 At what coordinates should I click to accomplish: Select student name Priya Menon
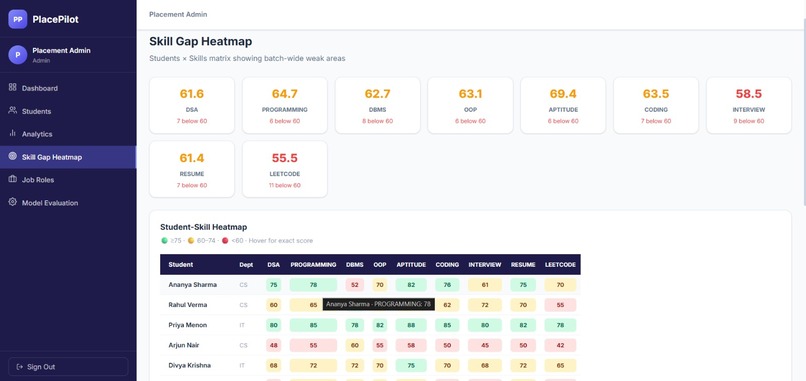tap(188, 325)
